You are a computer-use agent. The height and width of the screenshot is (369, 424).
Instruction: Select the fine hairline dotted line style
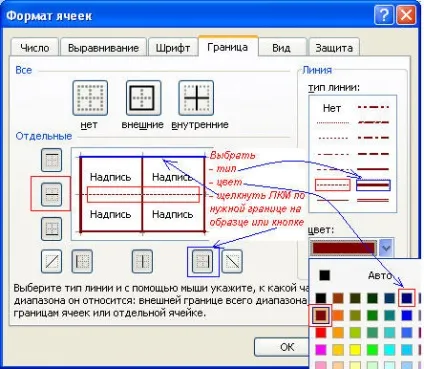(x=333, y=123)
